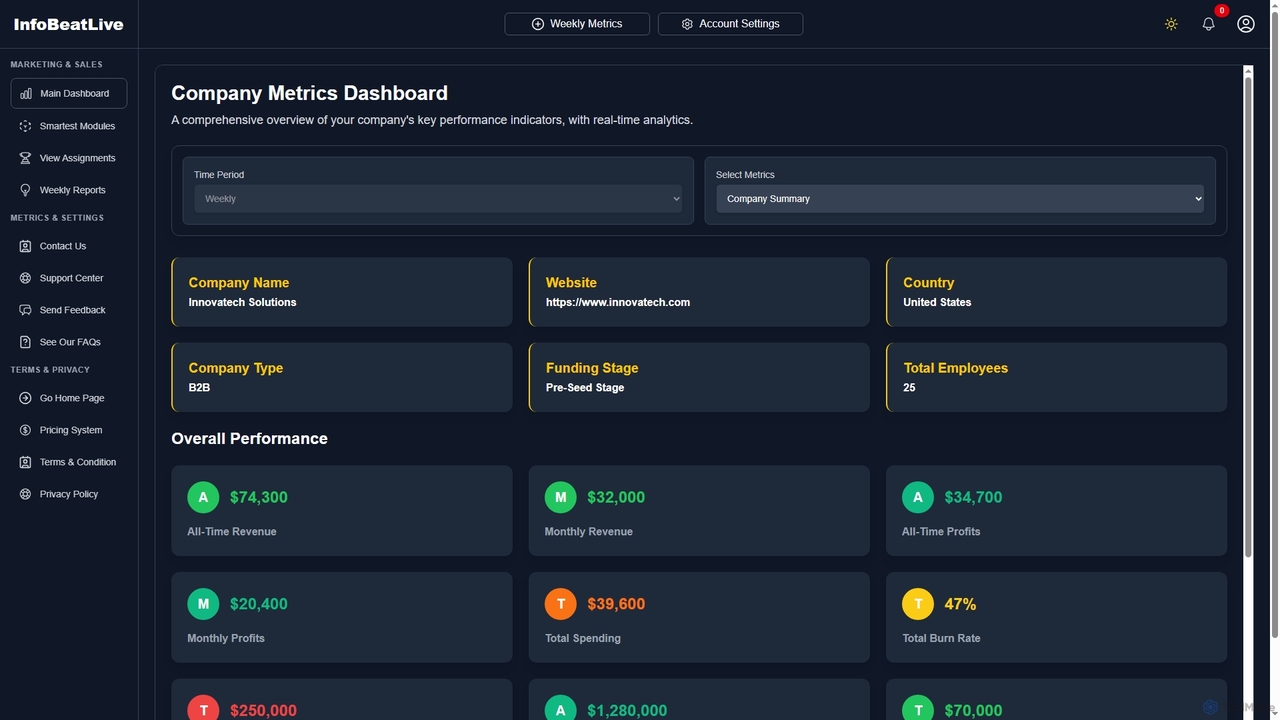Click the $74,300 All-Time Revenue value
The image size is (1280, 720).
click(259, 497)
